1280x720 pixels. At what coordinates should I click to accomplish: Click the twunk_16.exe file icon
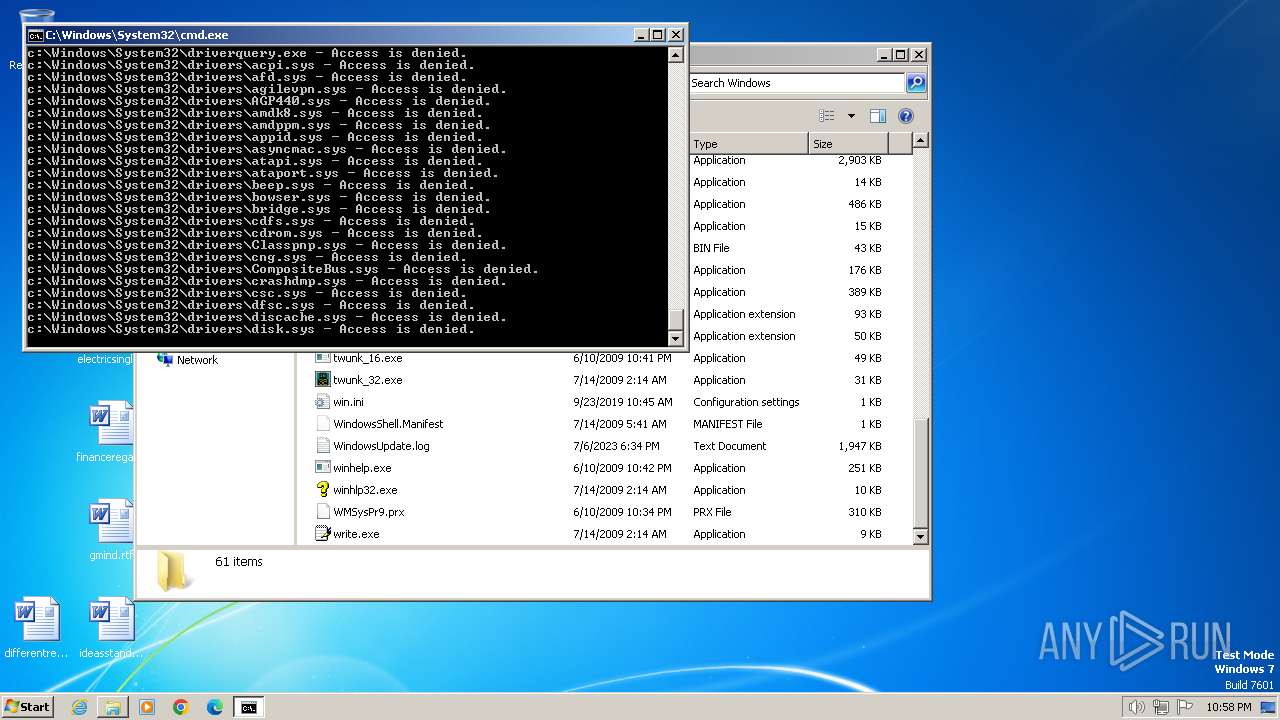tap(322, 358)
